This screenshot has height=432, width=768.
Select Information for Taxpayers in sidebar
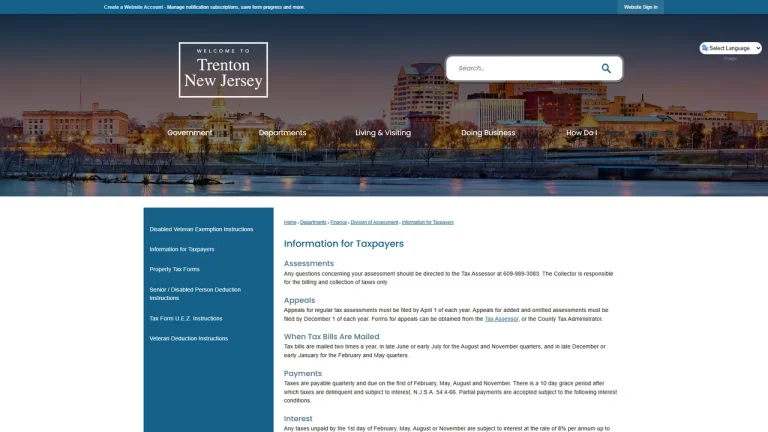tap(182, 249)
